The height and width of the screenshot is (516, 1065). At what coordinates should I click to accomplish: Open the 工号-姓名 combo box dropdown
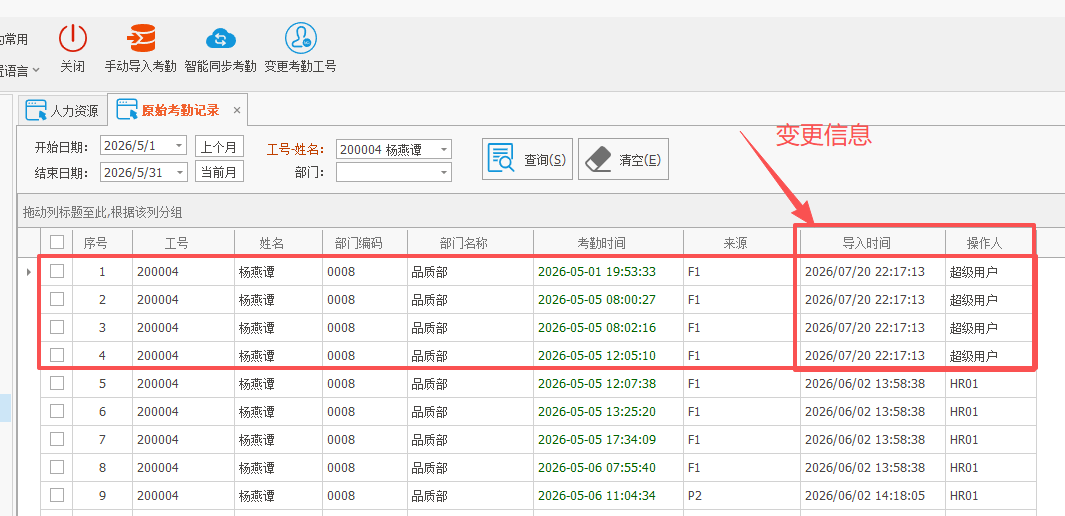[x=443, y=149]
